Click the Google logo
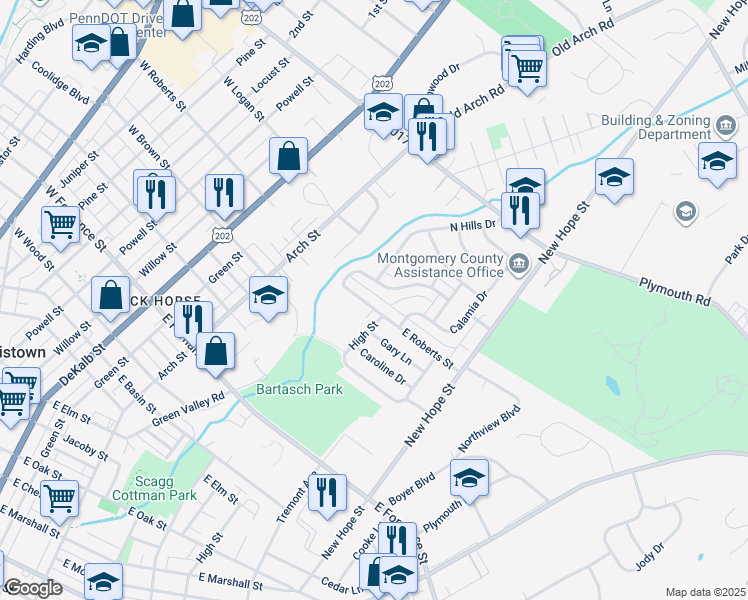The image size is (748, 600). point(33,588)
